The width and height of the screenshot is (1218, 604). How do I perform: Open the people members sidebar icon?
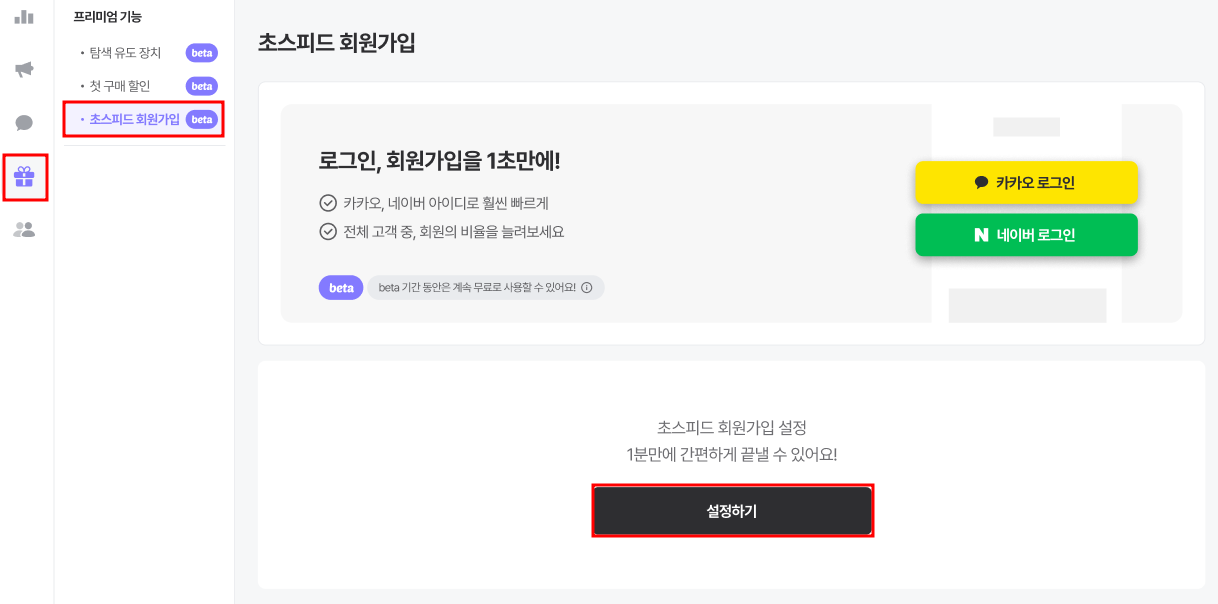pyautogui.click(x=24, y=230)
